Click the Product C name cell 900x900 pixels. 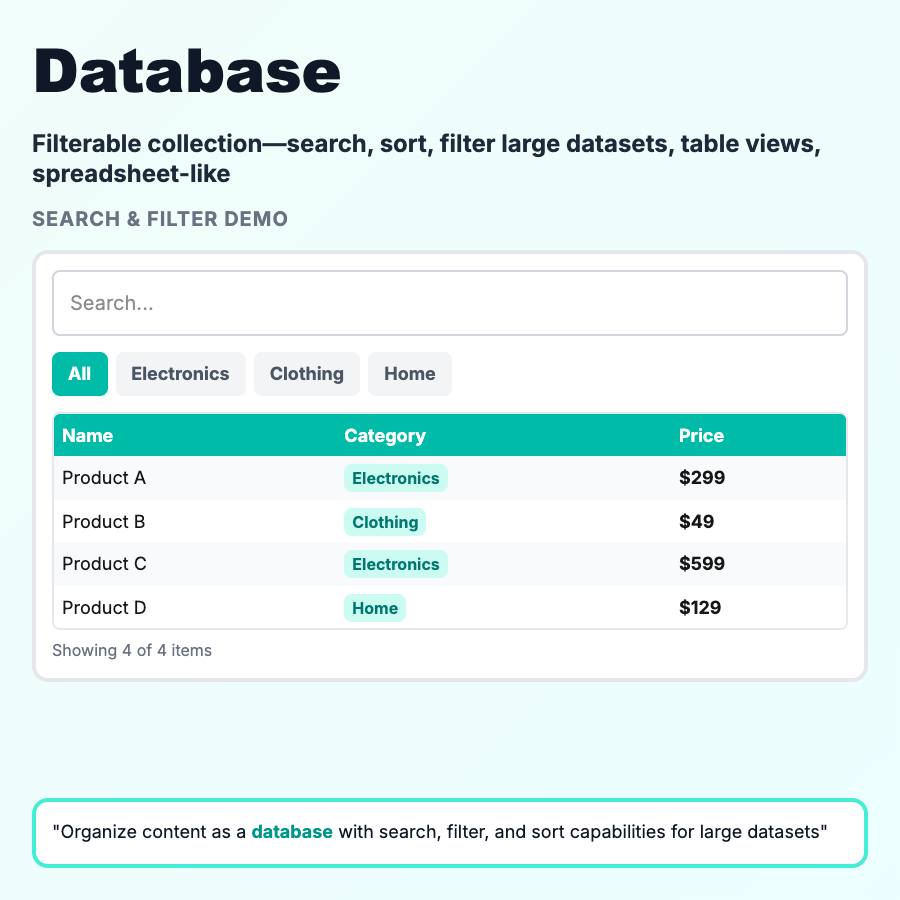coord(104,564)
